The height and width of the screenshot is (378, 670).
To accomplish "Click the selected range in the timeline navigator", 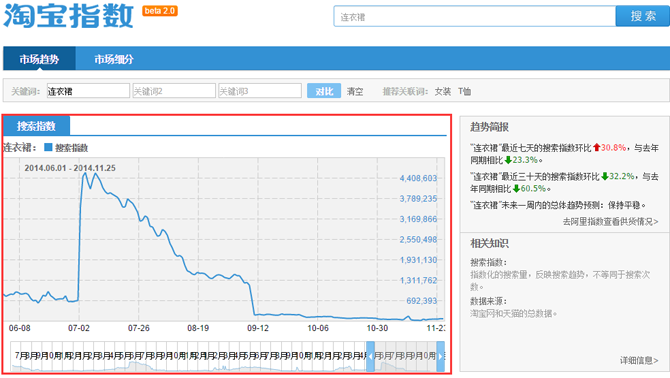I will (406, 357).
